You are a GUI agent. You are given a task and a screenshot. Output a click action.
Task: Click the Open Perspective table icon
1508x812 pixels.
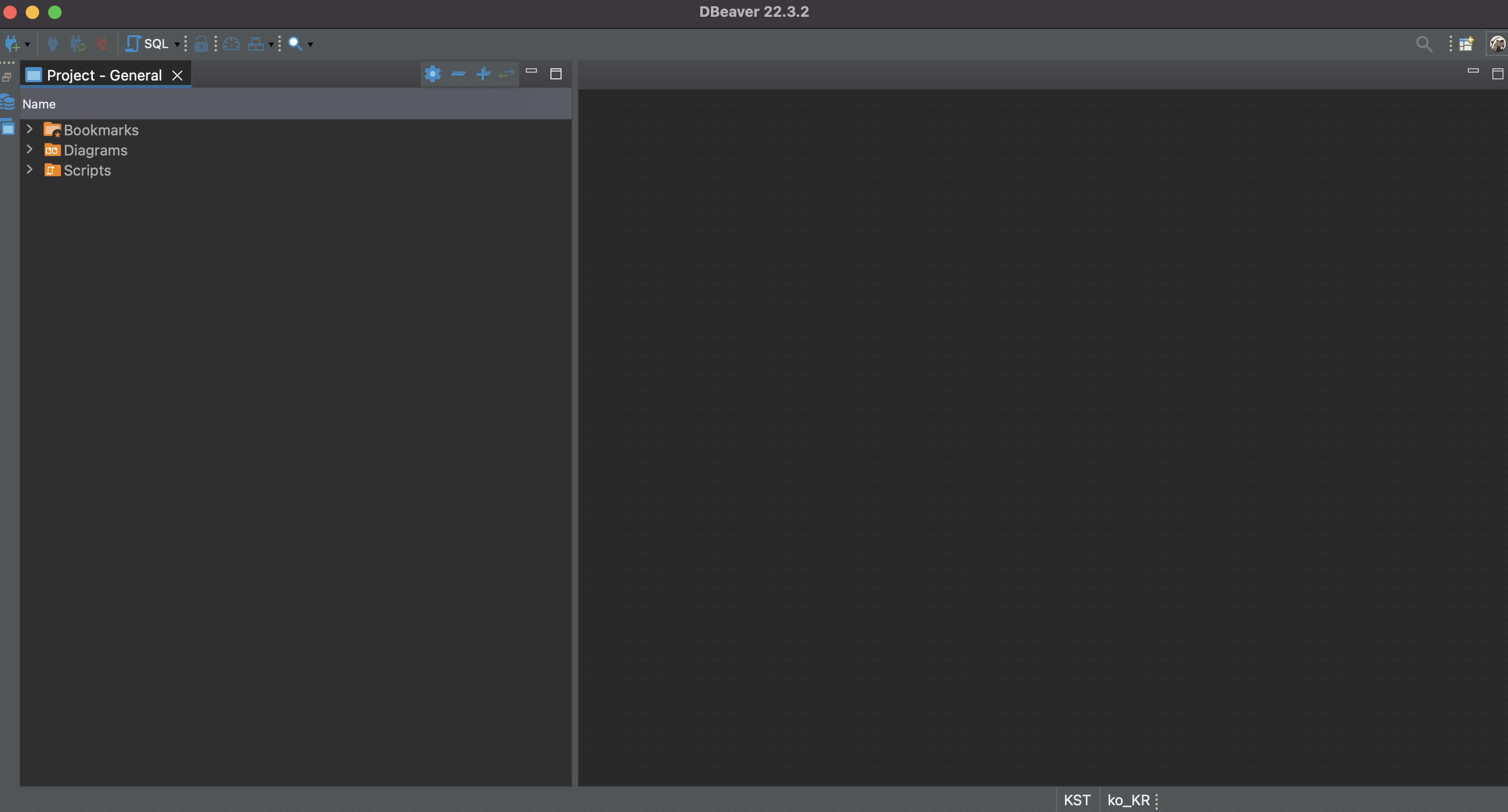(x=1467, y=44)
